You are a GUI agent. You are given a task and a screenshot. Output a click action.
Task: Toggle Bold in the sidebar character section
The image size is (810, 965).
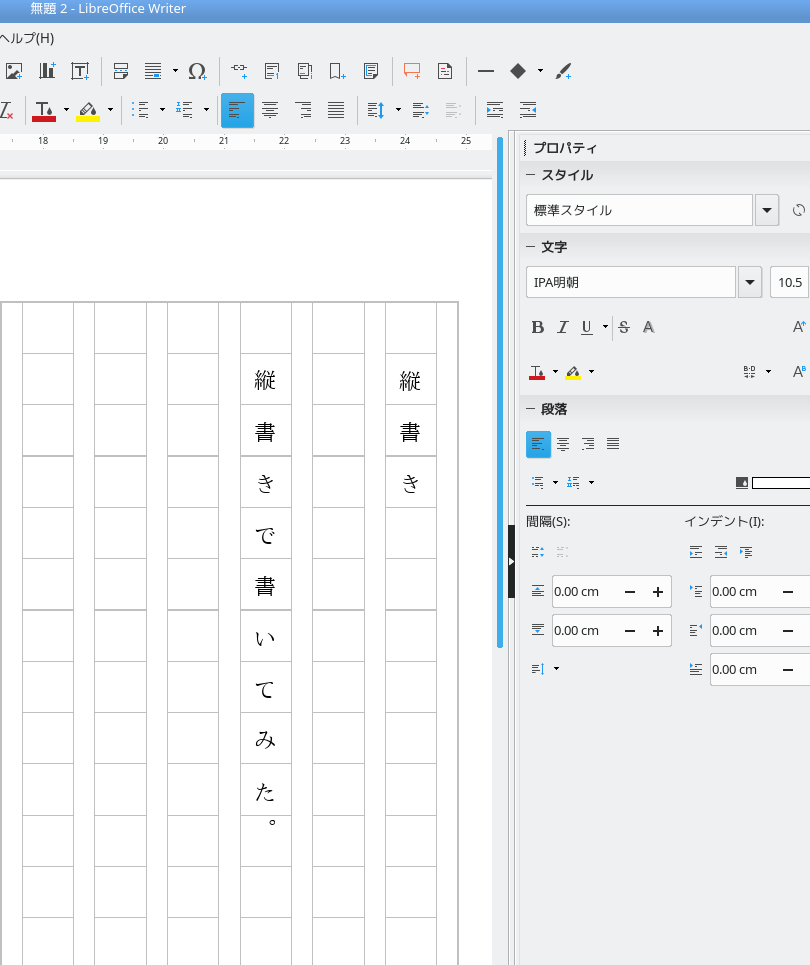click(537, 327)
